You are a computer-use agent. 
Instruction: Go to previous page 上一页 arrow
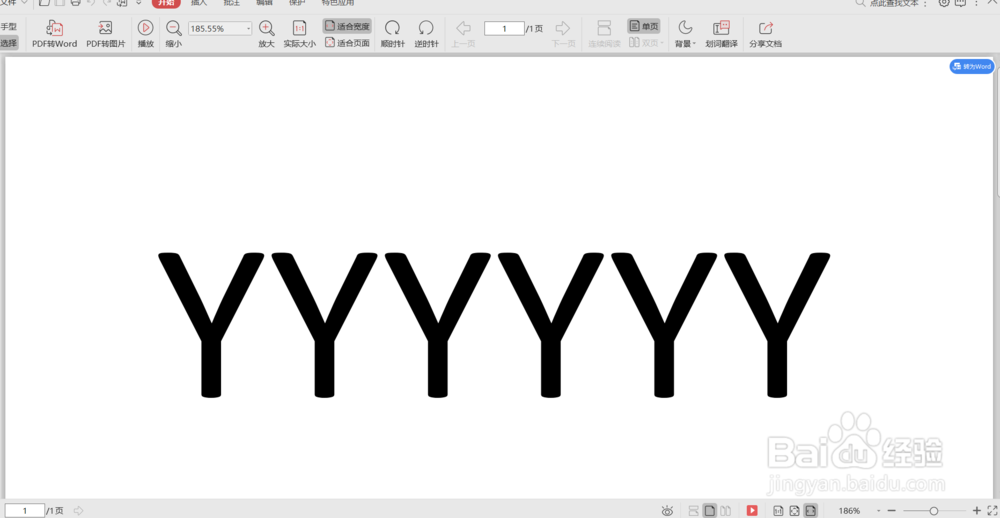[464, 28]
